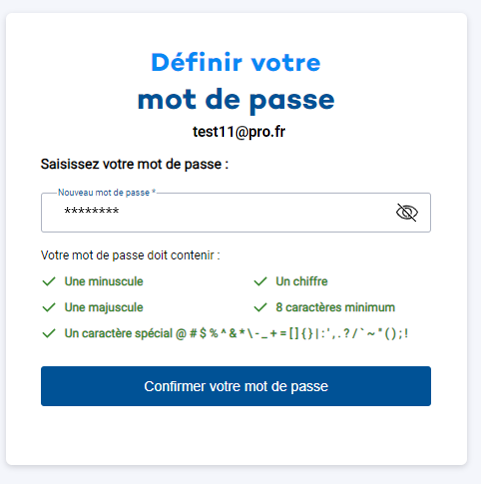Click the Une majuscule checkmark icon
Image resolution: width=481 pixels, height=484 pixels.
49,307
